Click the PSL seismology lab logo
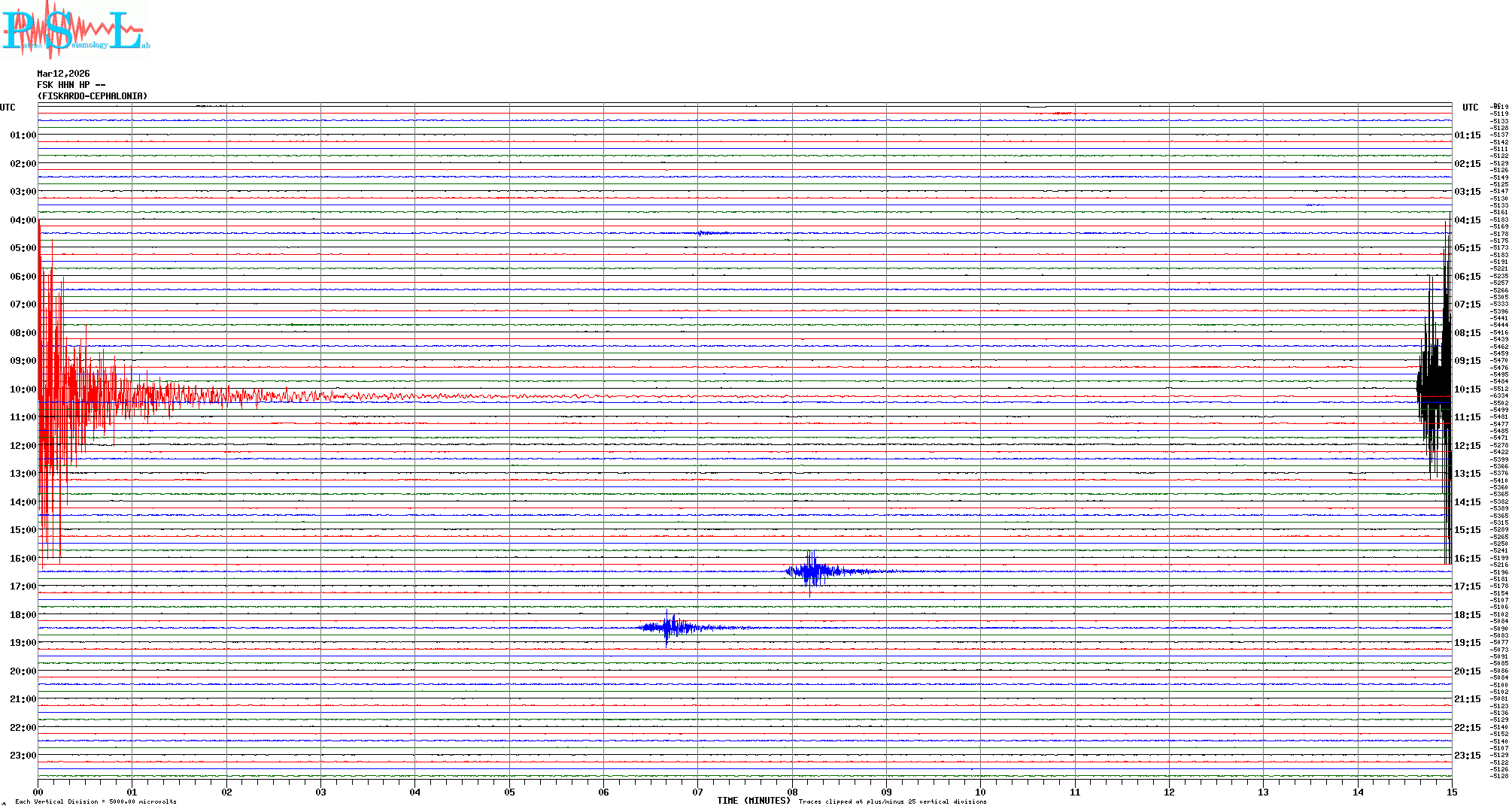The image size is (1512, 812). point(75,29)
